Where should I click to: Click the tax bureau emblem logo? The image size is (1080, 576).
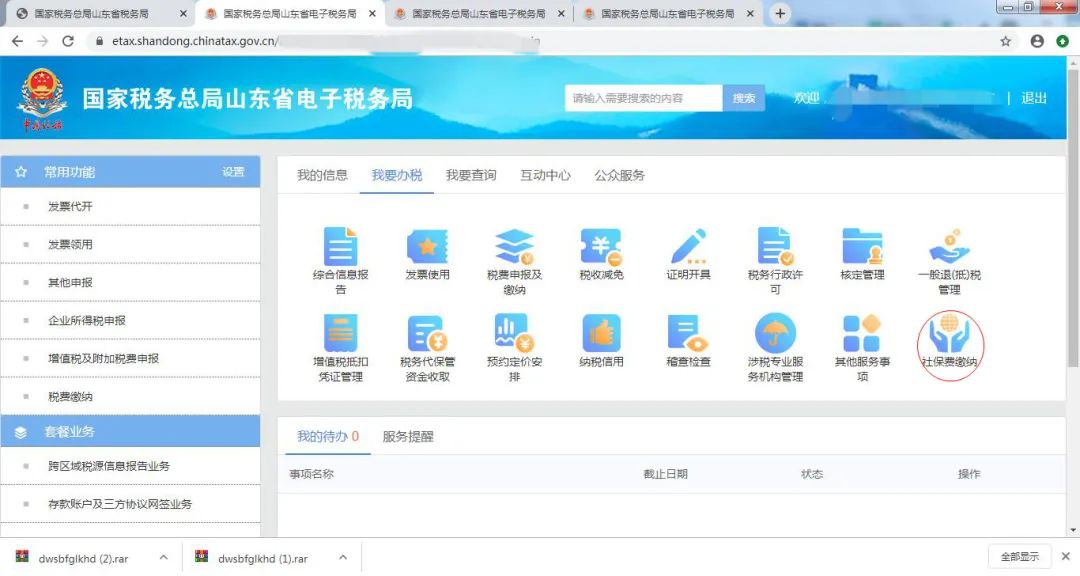coord(43,99)
